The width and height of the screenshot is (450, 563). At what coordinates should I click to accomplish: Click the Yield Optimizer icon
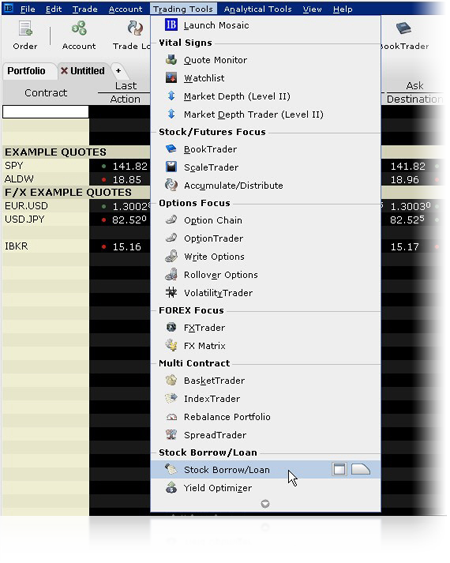point(171,488)
